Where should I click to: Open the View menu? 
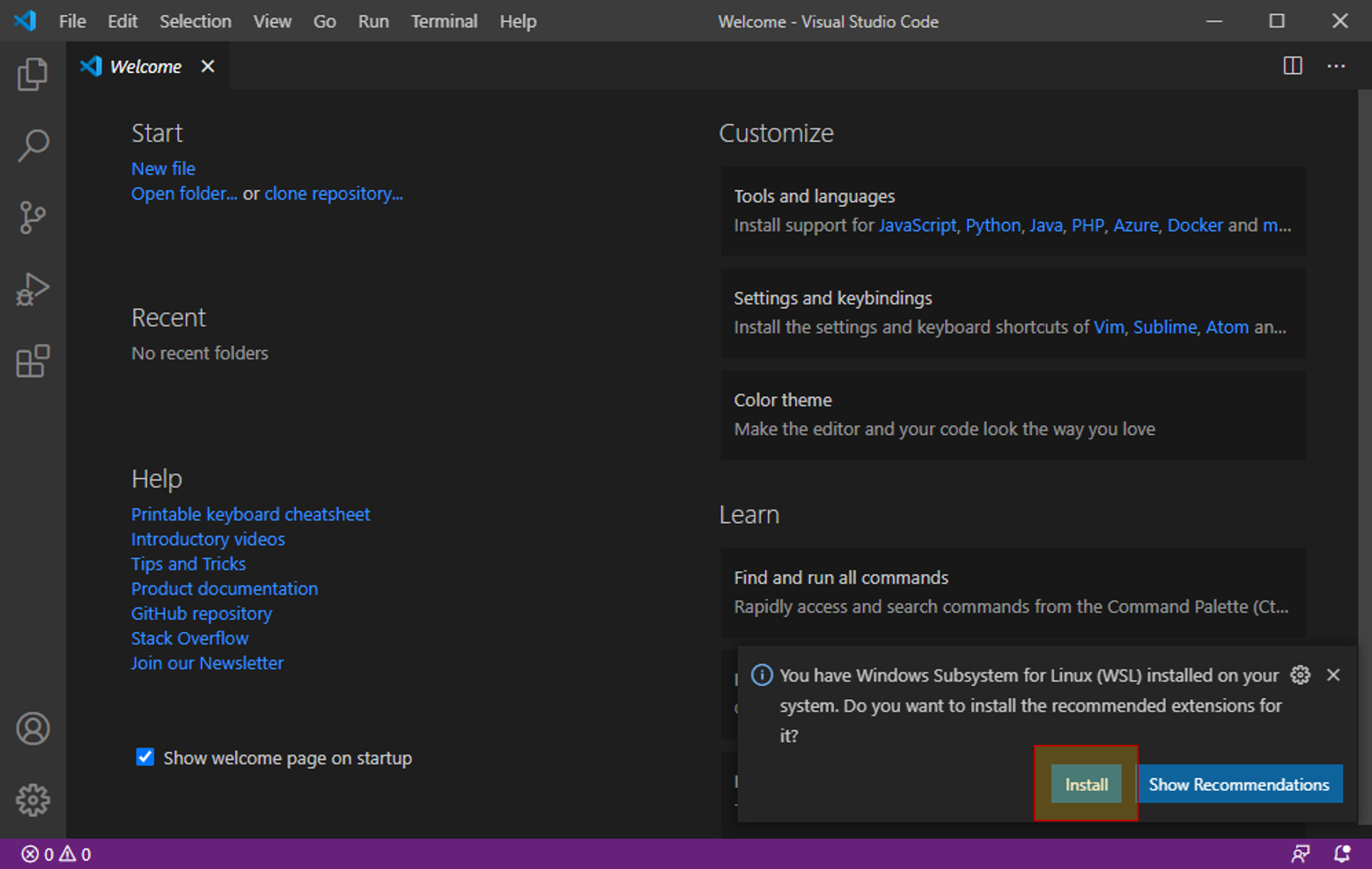click(272, 21)
